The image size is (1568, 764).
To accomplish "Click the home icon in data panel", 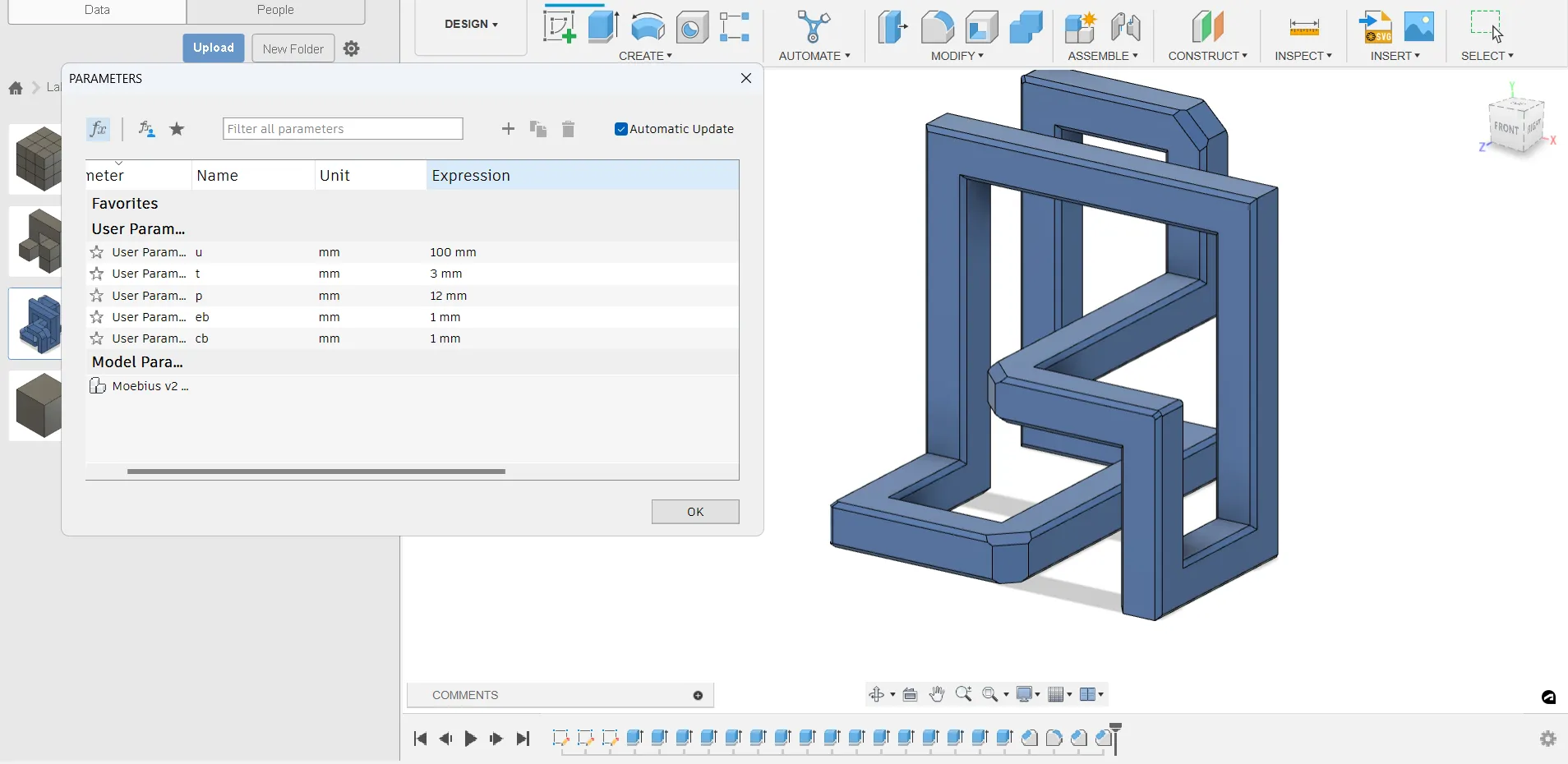I will [x=16, y=88].
